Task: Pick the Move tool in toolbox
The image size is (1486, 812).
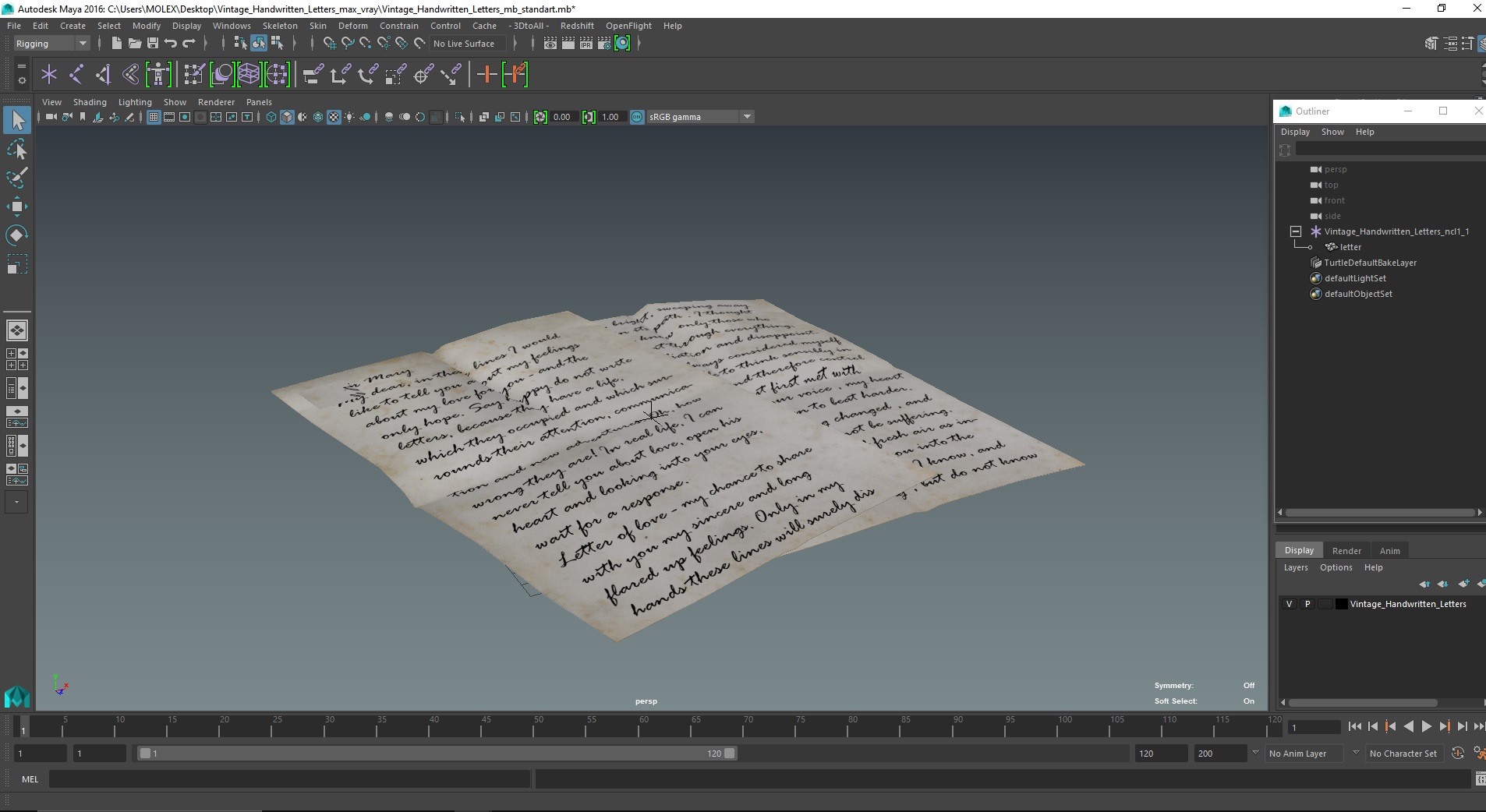Action: [x=17, y=206]
